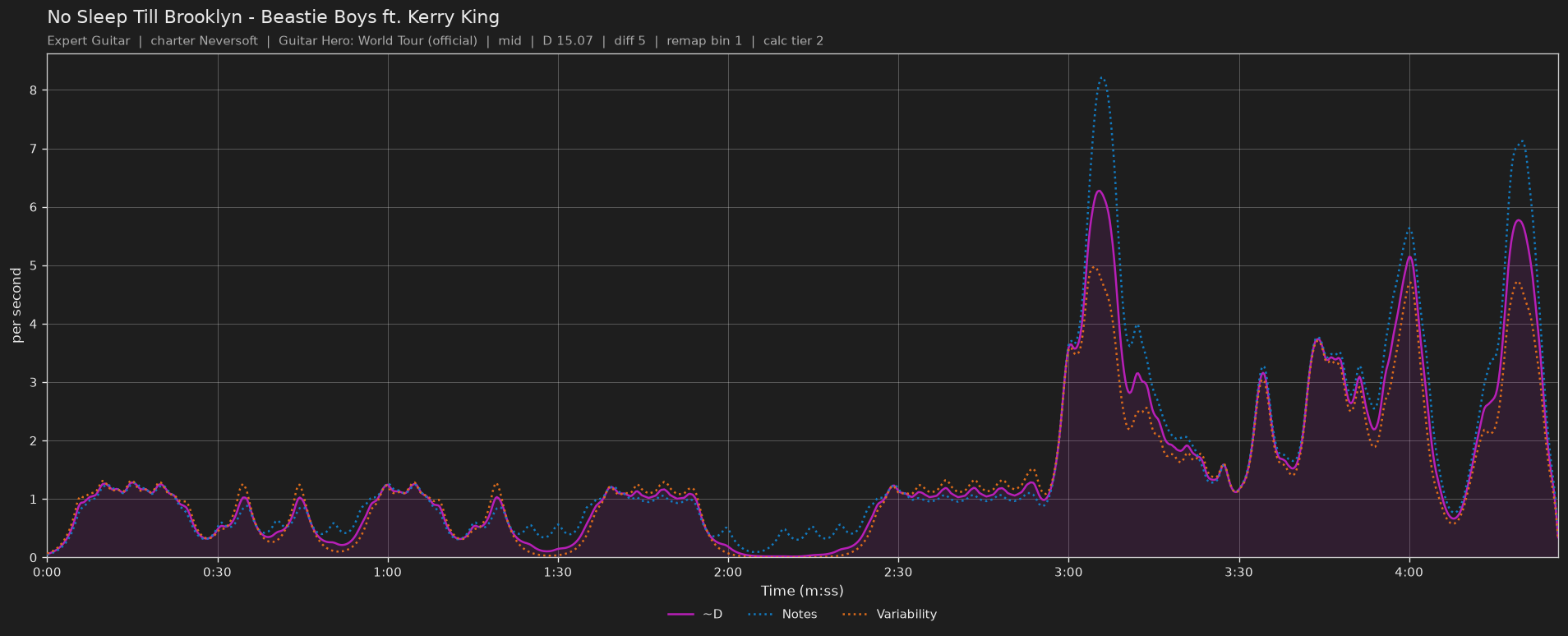Screen dimensions: 1568x636
Task: Click the 0:00 time tick label
Action: (x=47, y=571)
